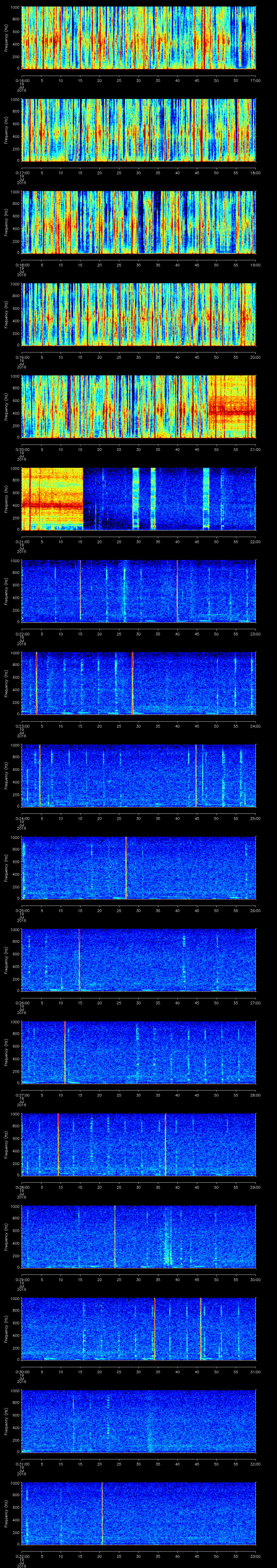Open the spectrogram panel starting at 0:19:00

pos(139,314)
